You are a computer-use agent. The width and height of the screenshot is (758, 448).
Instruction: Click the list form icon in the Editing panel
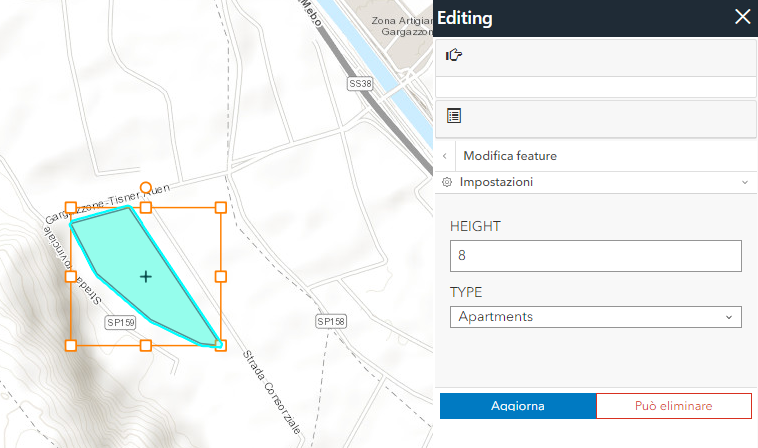454,116
